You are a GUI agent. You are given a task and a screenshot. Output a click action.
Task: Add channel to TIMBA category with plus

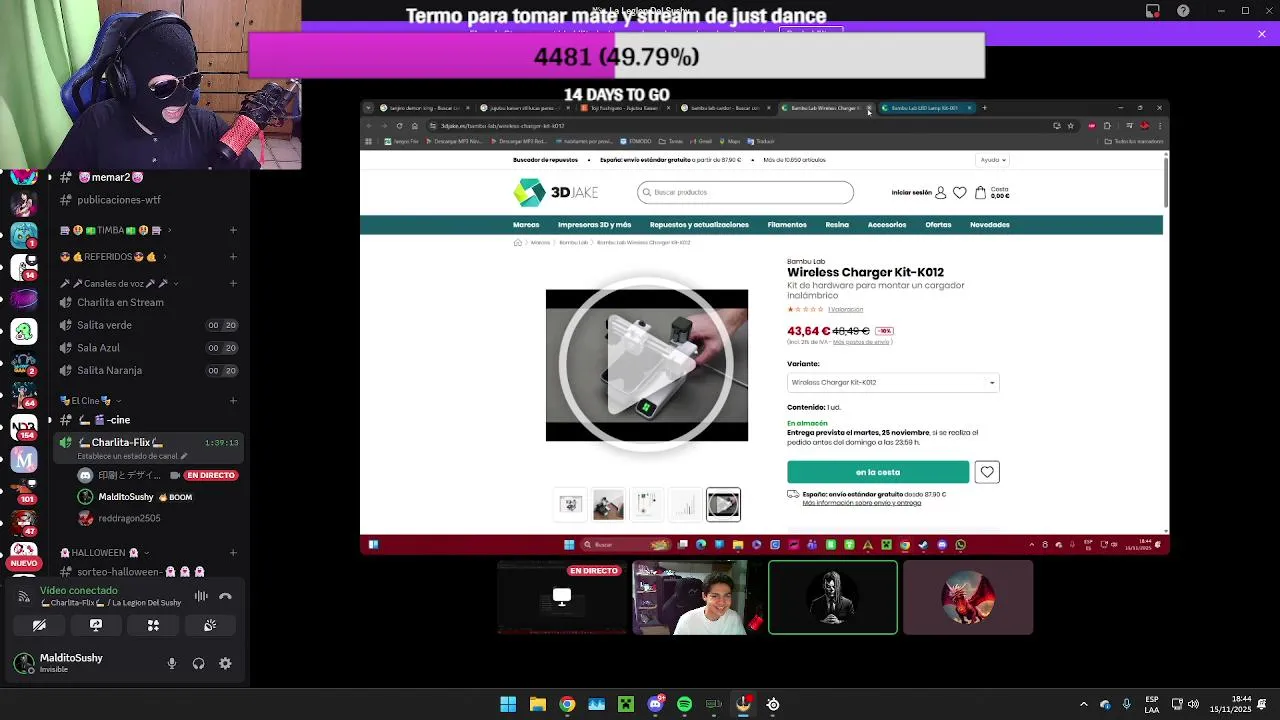tap(233, 230)
